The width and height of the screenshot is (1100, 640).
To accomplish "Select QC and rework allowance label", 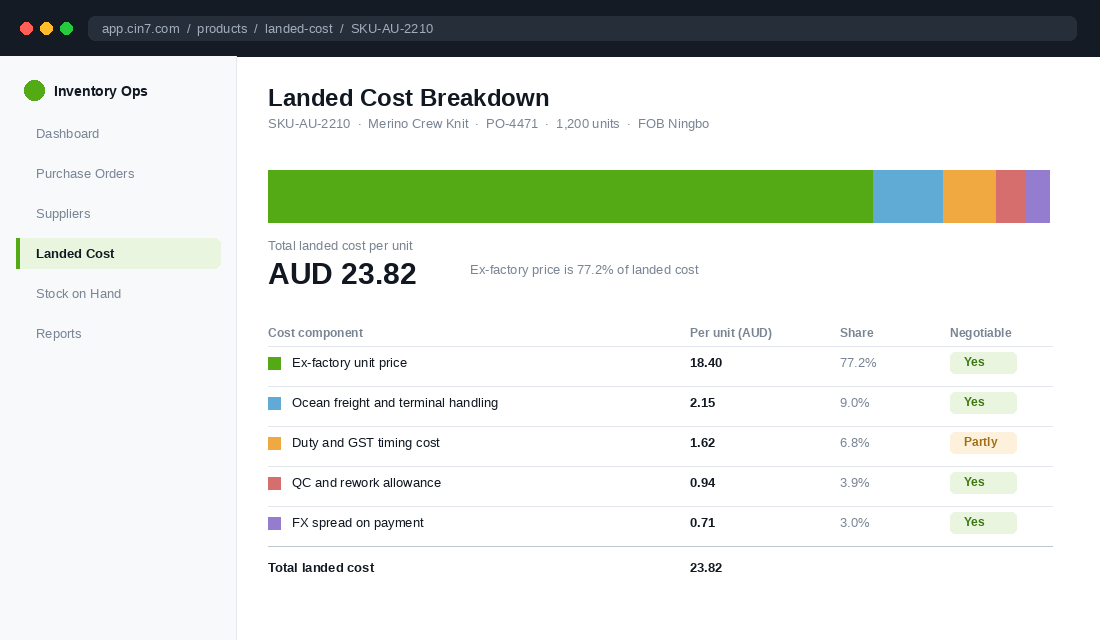I will [366, 483].
